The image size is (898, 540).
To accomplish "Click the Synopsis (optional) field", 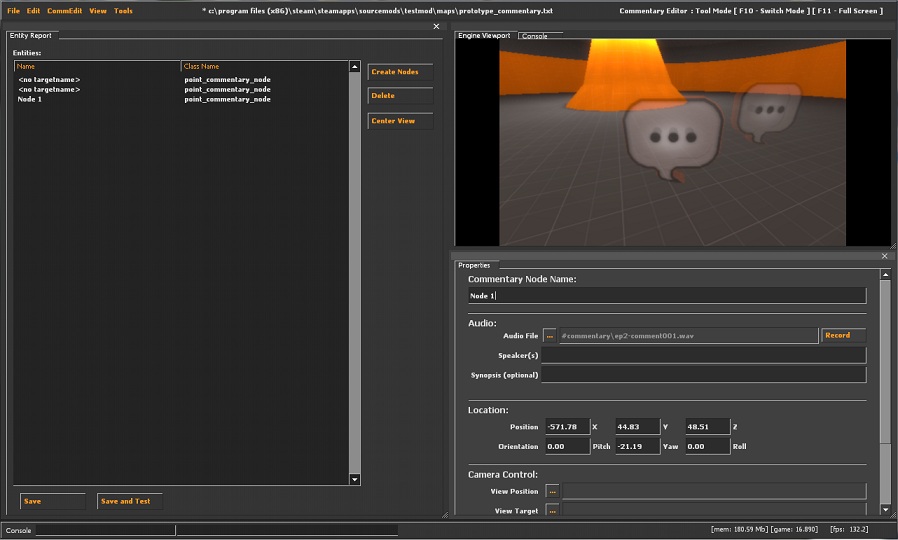I will [x=704, y=375].
